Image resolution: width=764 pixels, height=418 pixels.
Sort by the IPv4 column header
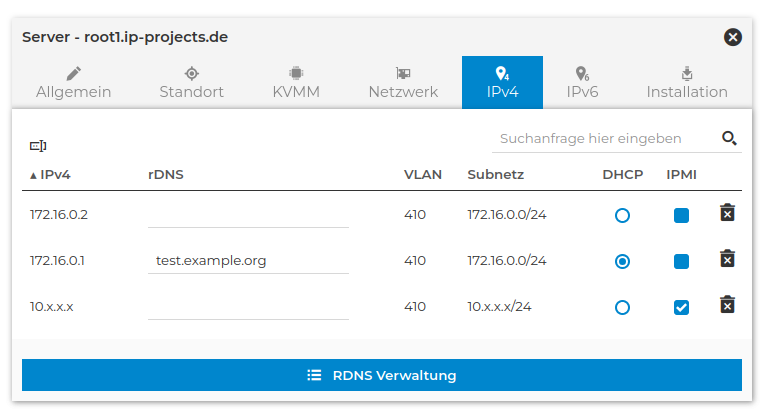[55, 175]
